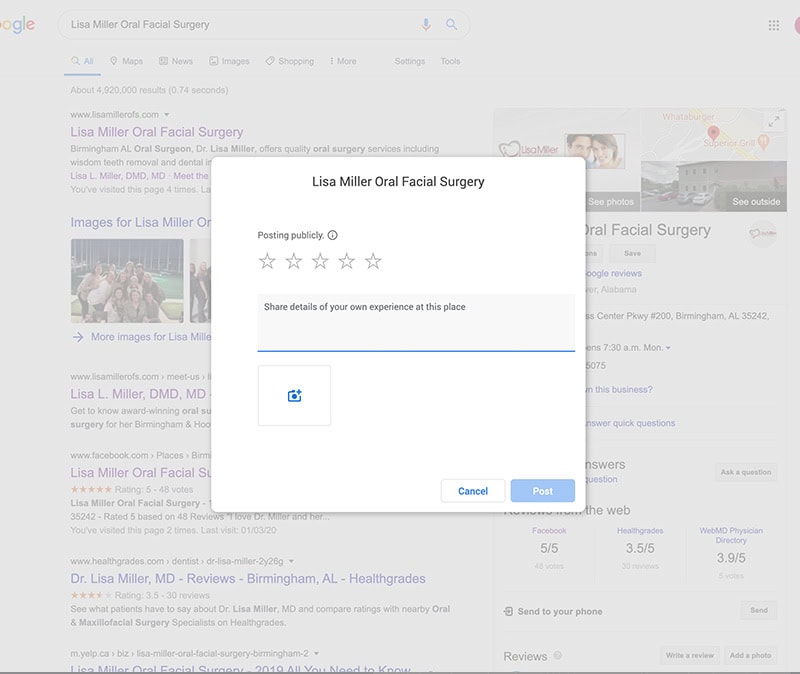The height and width of the screenshot is (674, 800).
Task: Cancel the review dialog
Action: click(x=473, y=491)
